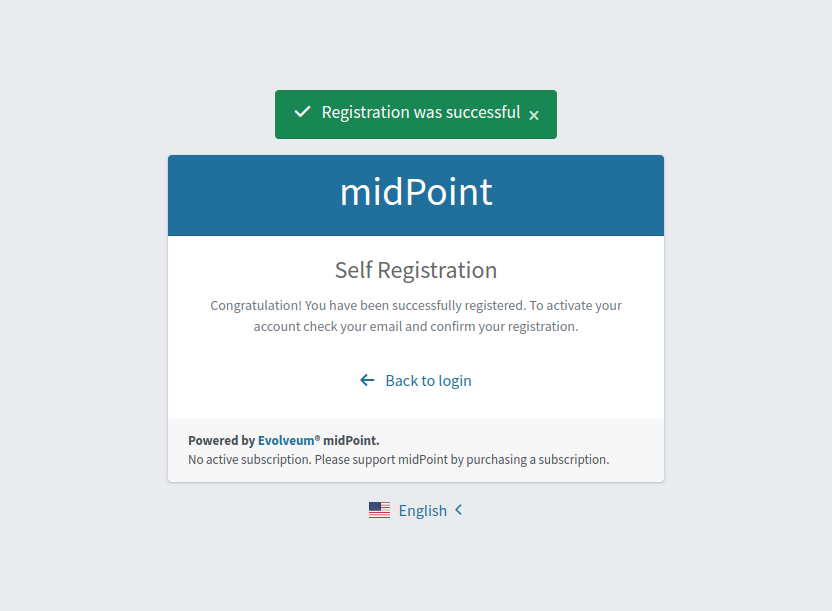Click the 'No active subscription' notice text
The image size is (832, 611).
click(x=398, y=460)
